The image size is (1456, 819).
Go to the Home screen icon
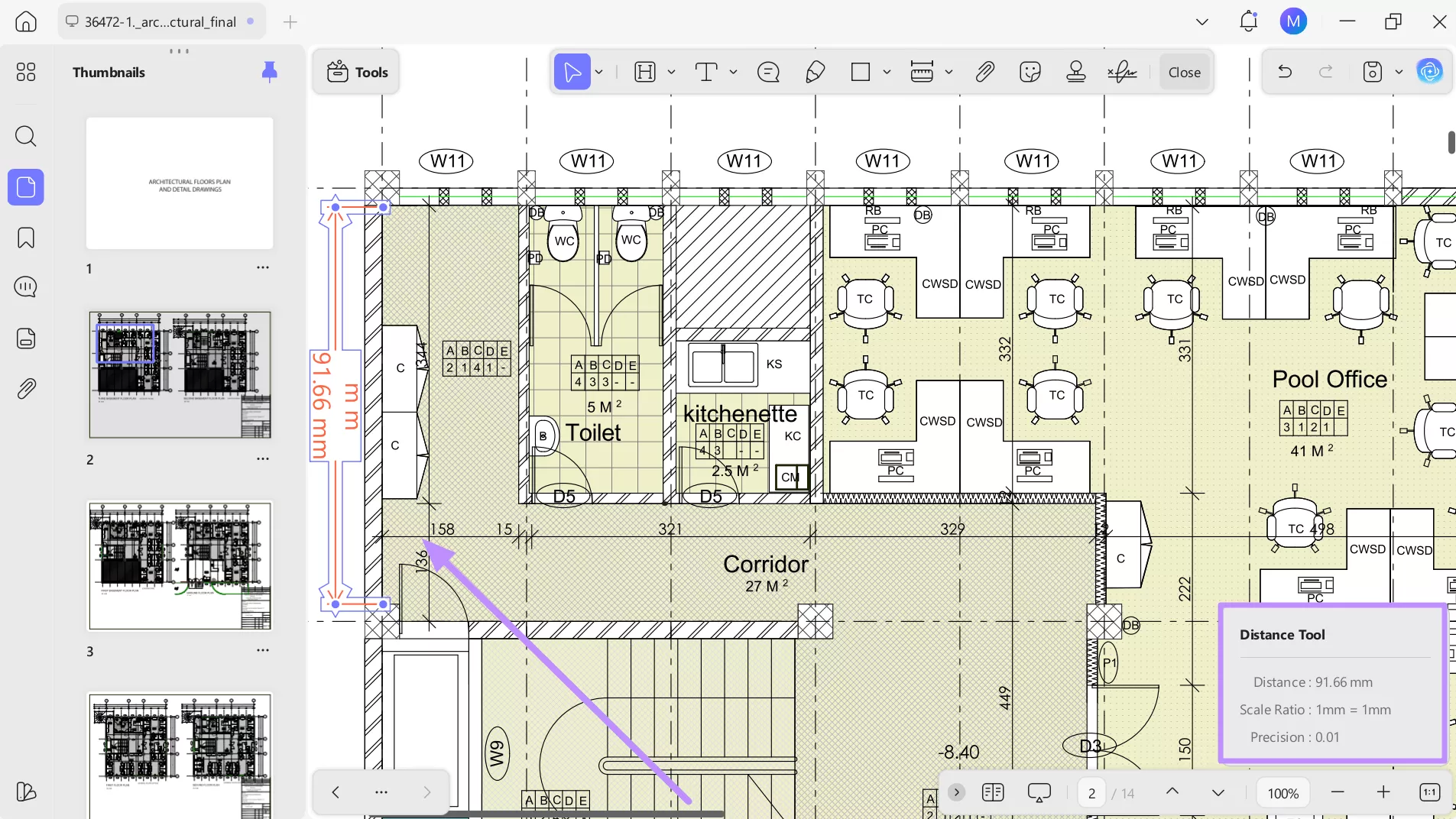pos(26,21)
